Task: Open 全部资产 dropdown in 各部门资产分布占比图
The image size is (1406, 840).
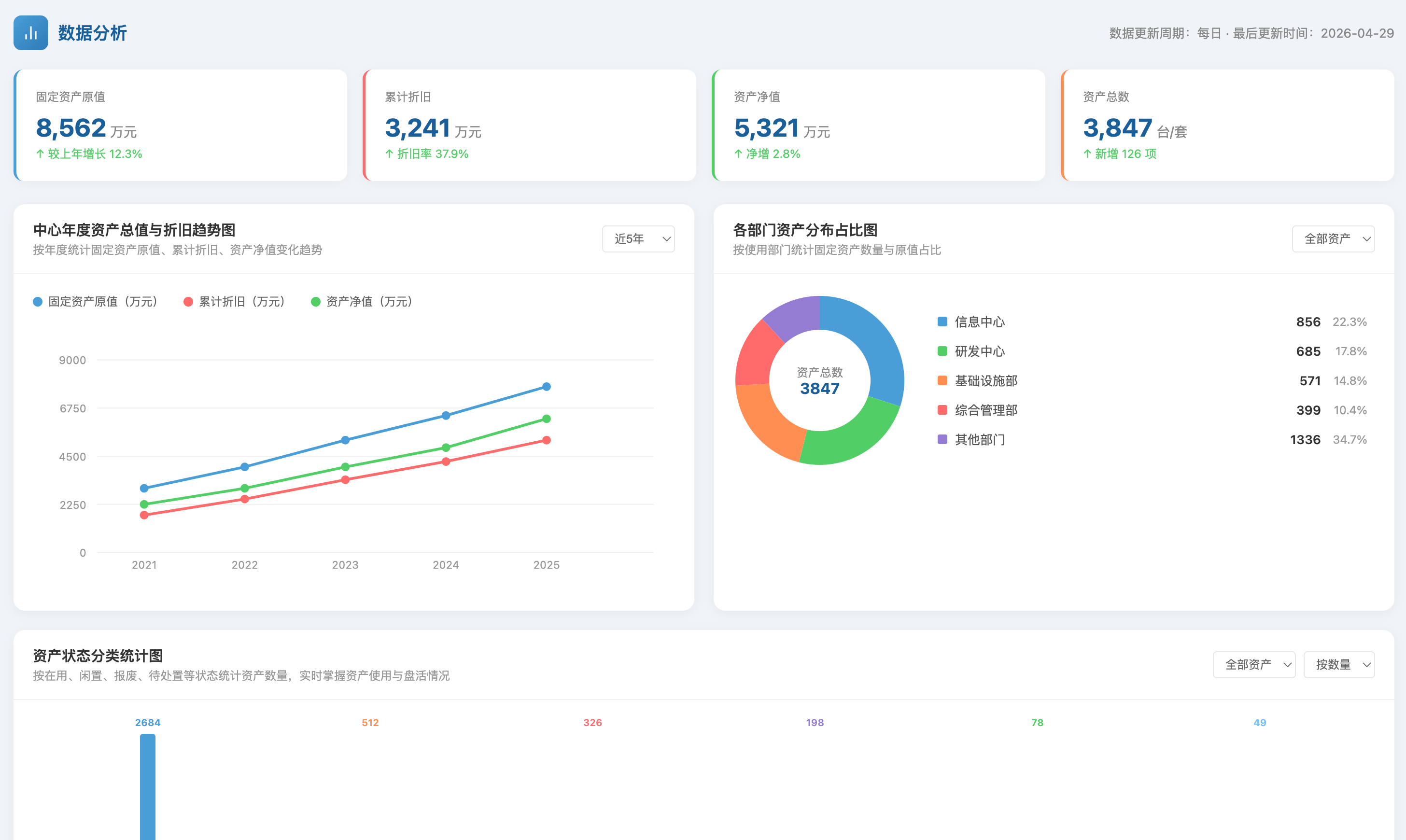Action: coord(1333,239)
